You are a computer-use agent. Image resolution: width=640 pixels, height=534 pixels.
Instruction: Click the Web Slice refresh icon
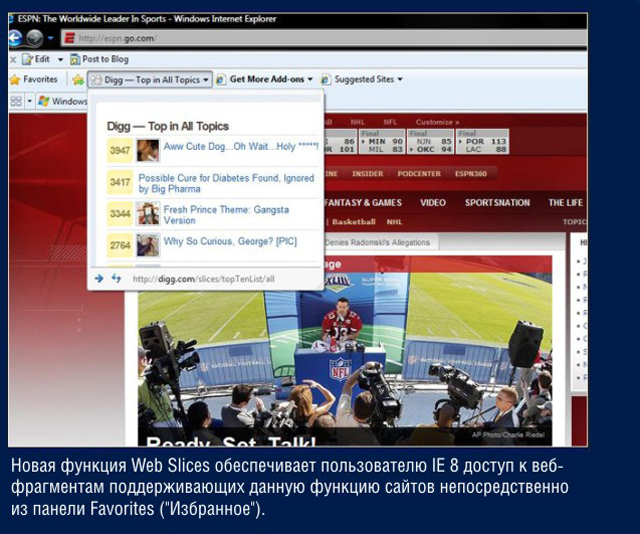pyautogui.click(x=116, y=278)
